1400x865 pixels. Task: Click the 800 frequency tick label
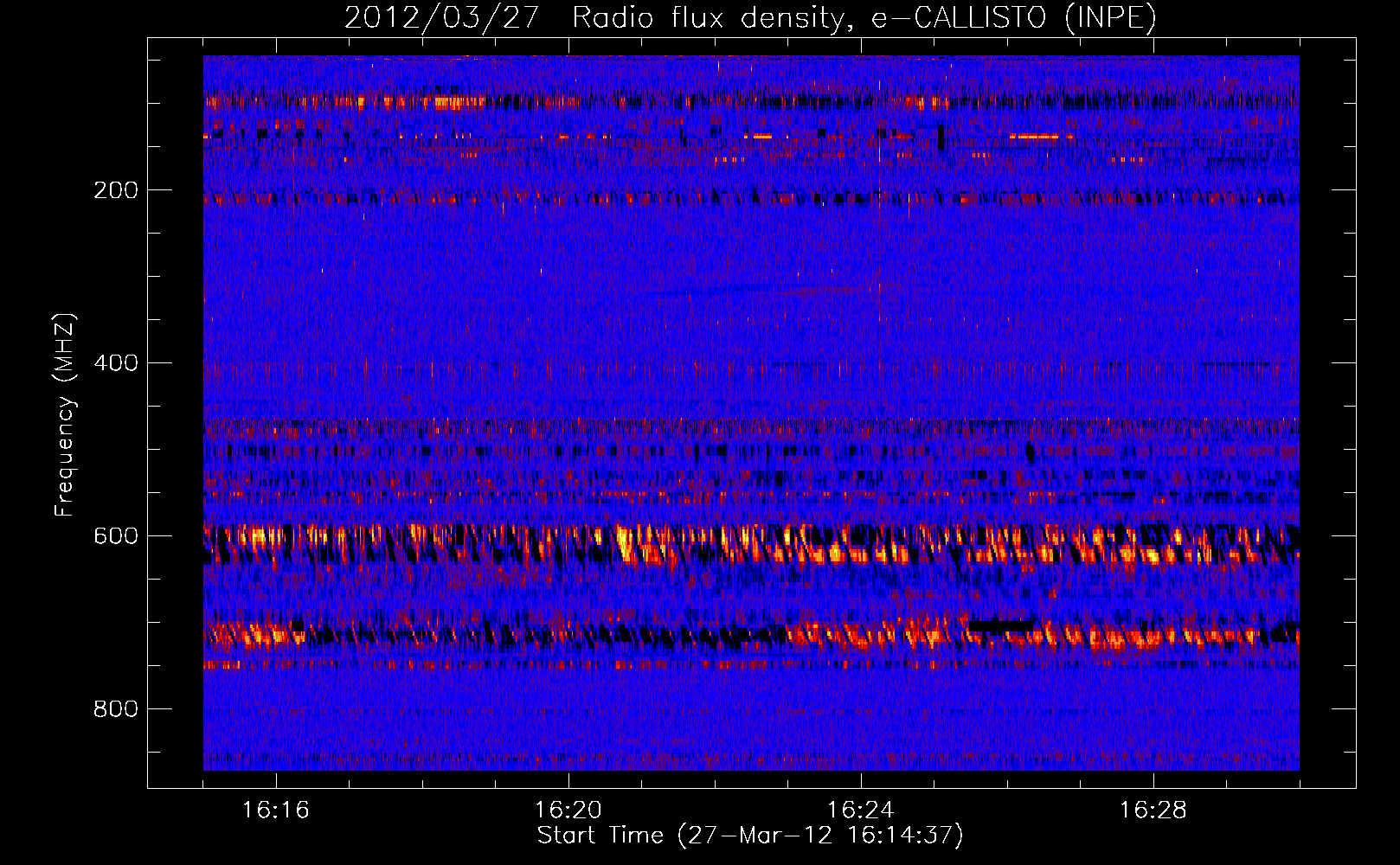[116, 709]
